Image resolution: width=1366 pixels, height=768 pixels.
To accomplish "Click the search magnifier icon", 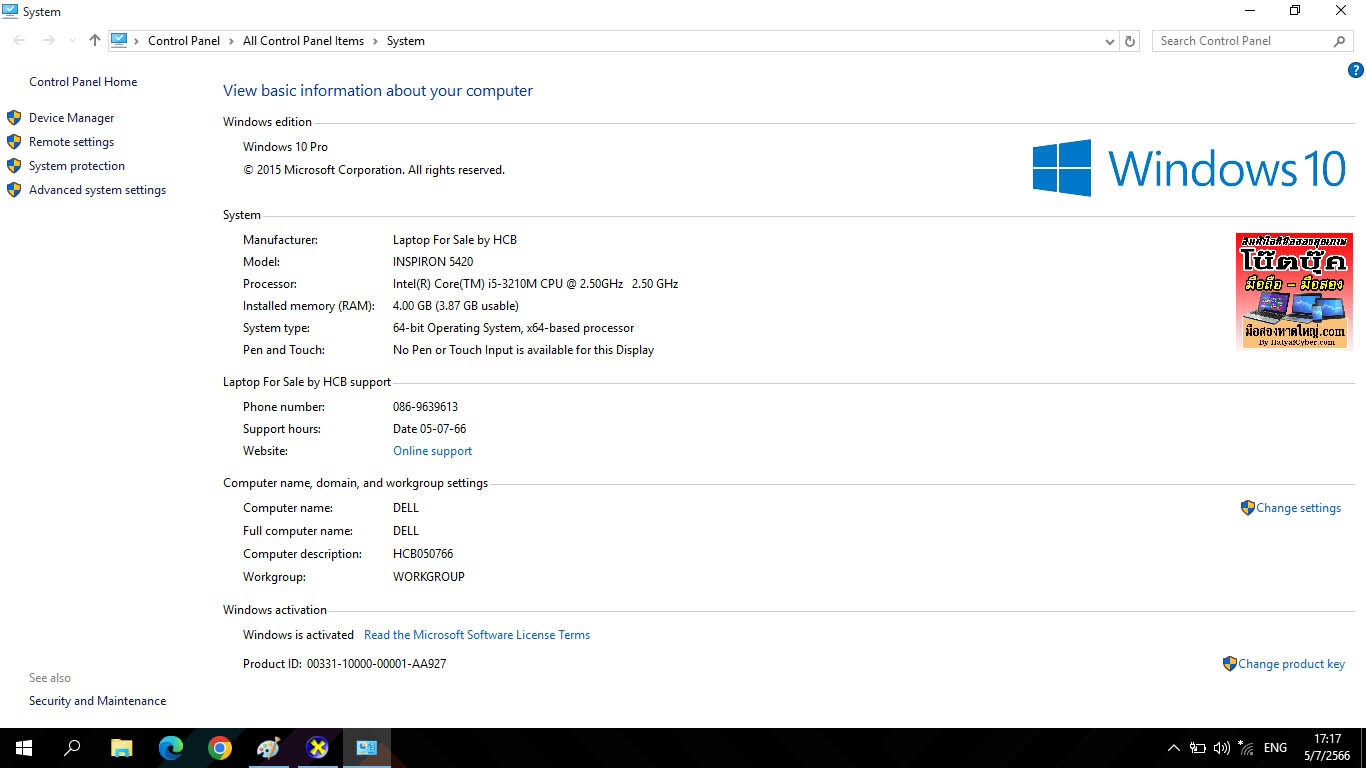I will (1339, 41).
